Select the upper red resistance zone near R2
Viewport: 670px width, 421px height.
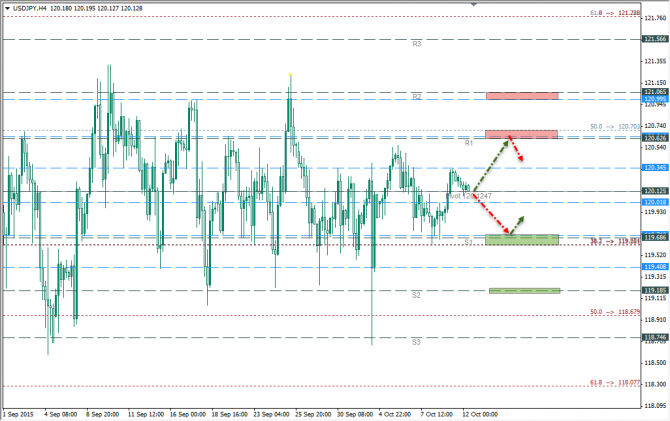522,96
